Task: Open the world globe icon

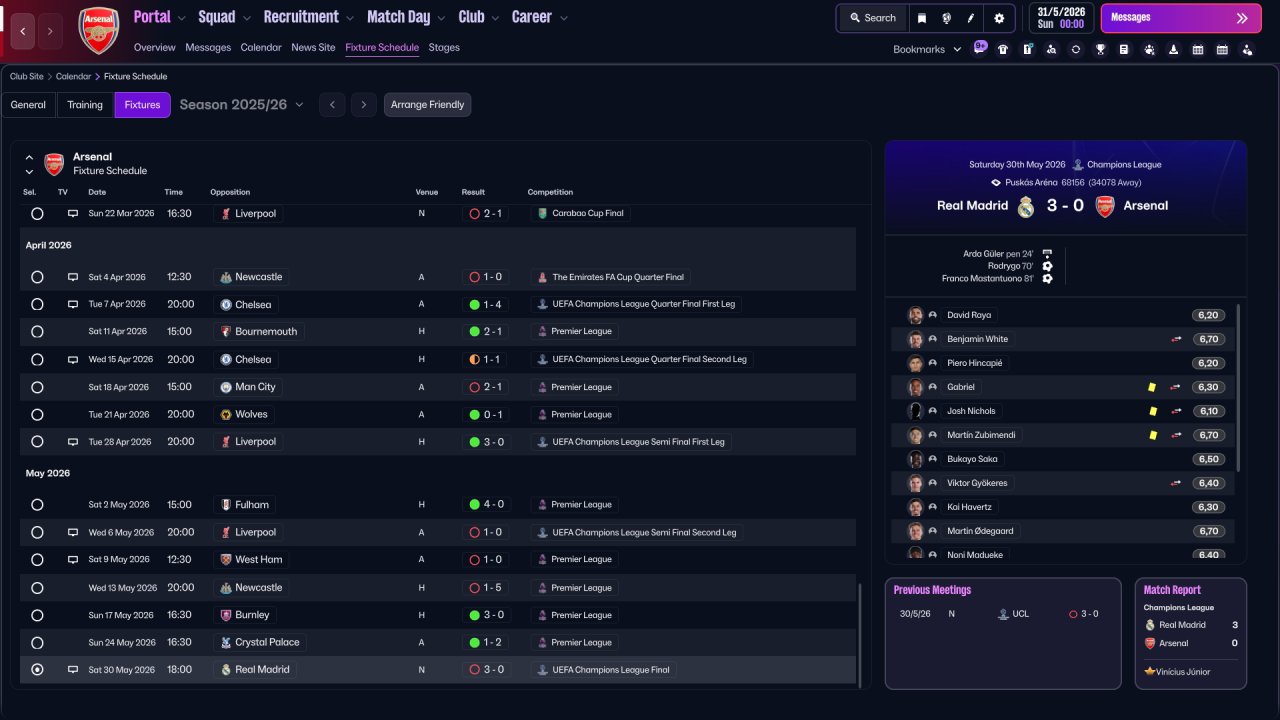Action: (x=946, y=18)
